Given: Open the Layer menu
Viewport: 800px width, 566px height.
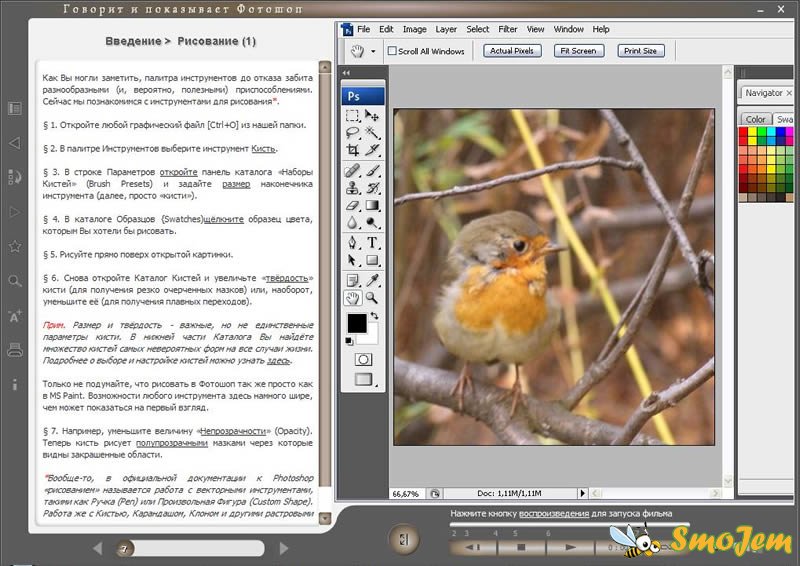Looking at the screenshot, I should pyautogui.click(x=446, y=30).
